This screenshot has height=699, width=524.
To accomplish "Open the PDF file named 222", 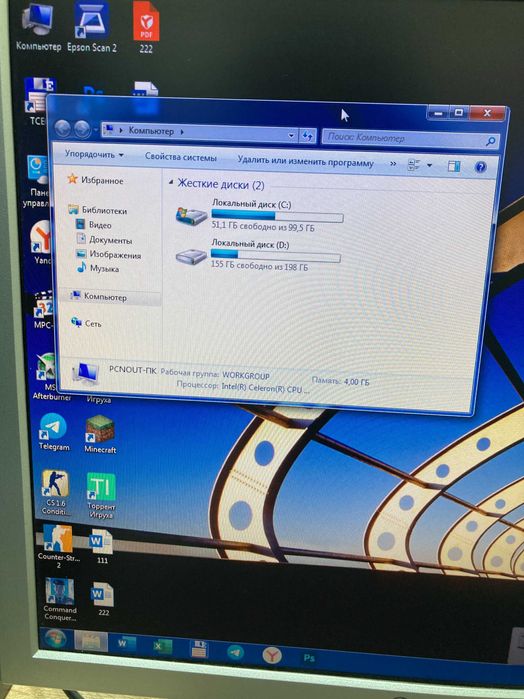I will click(146, 28).
